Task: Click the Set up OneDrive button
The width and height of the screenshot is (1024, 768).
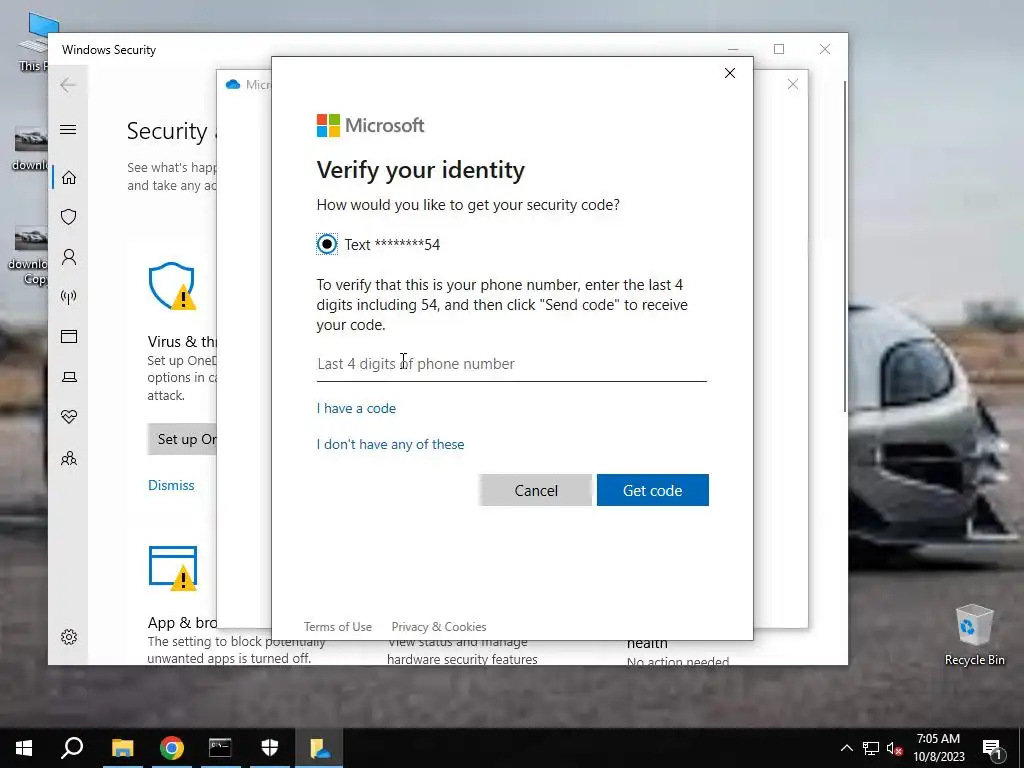Action: [182, 440]
